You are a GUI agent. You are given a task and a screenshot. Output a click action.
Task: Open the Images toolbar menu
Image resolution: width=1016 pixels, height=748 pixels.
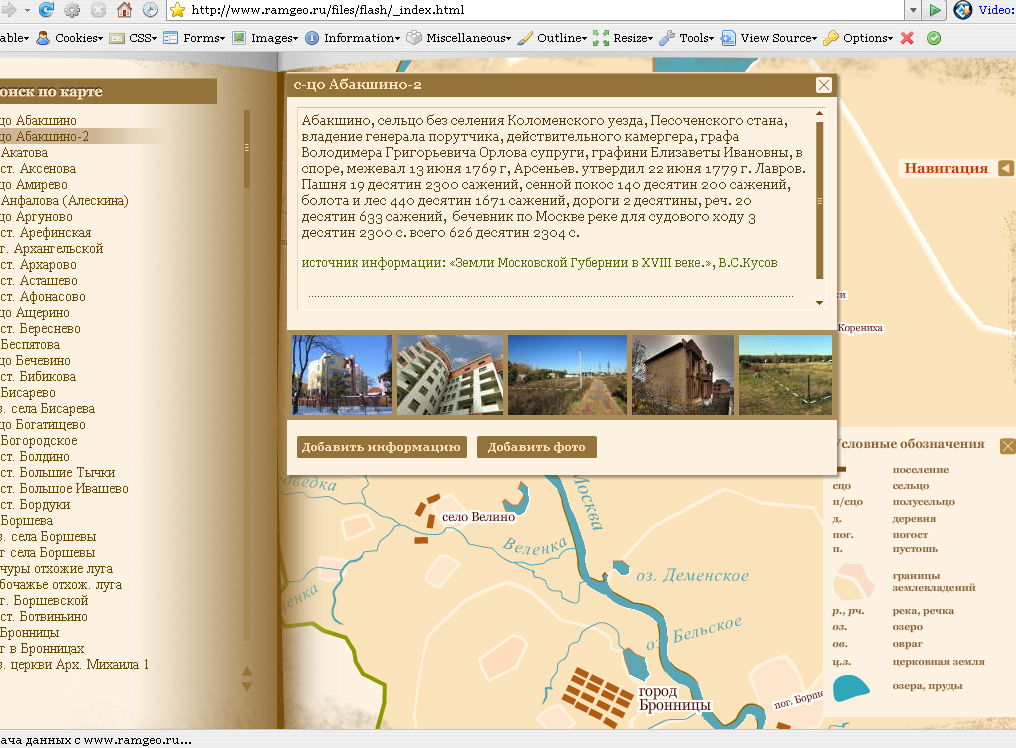click(x=266, y=38)
